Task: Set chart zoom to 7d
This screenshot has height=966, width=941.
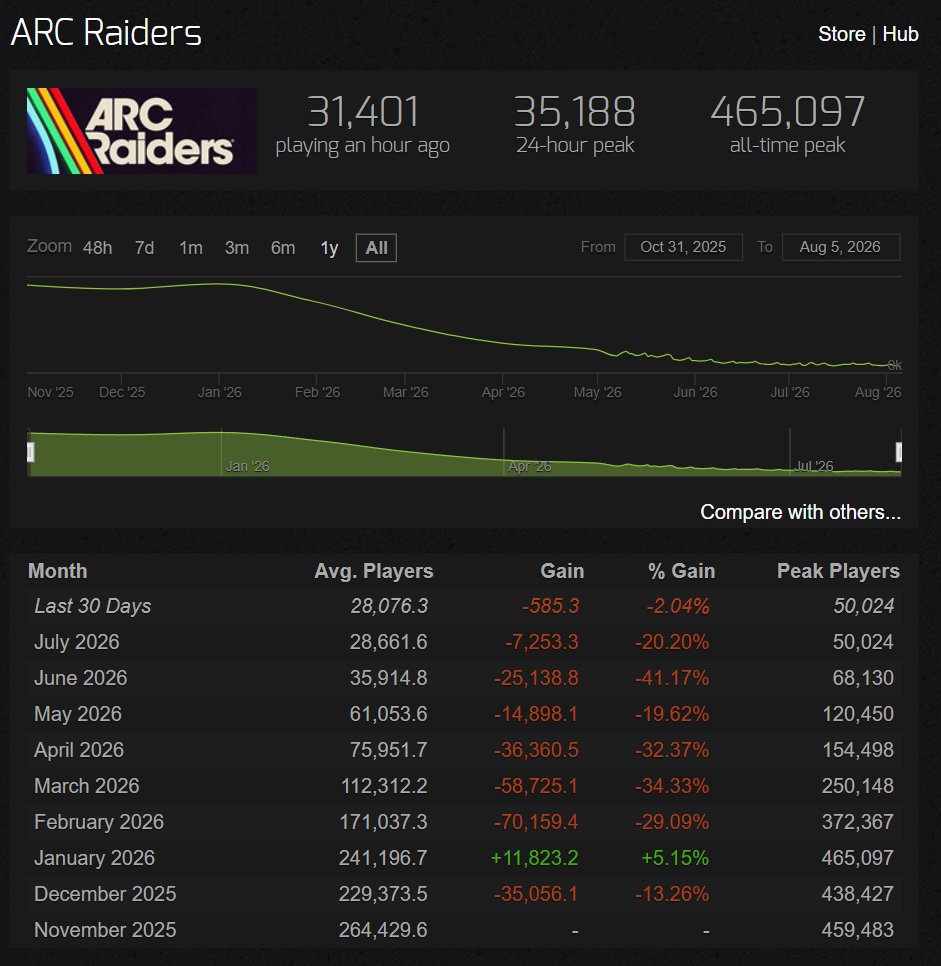Action: 144,248
